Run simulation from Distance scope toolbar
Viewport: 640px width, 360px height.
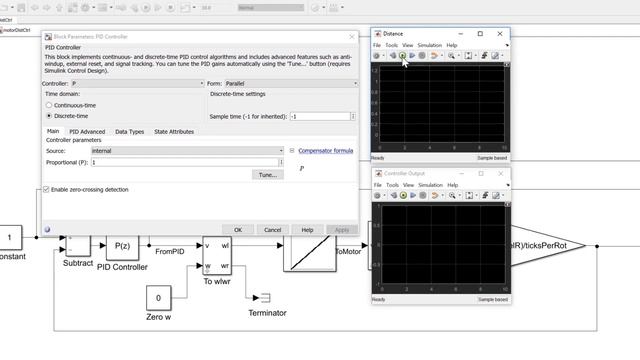402,56
